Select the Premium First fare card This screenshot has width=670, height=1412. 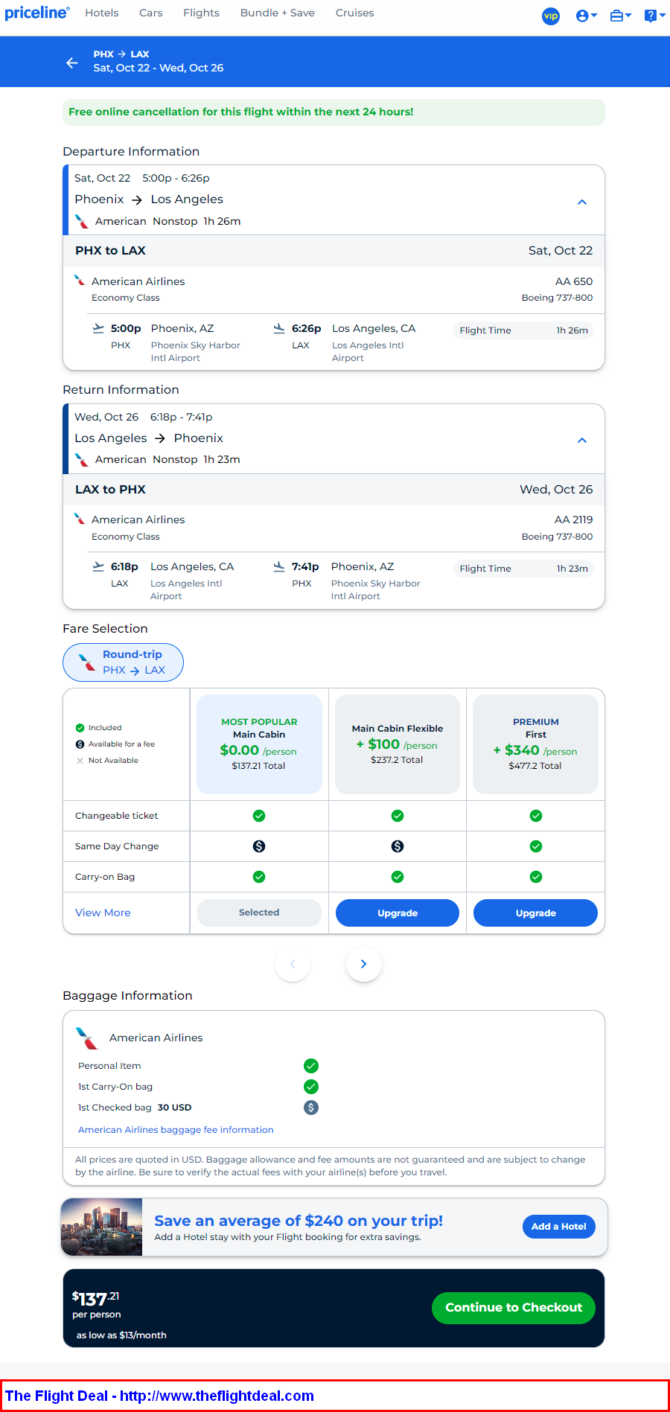pyautogui.click(x=535, y=744)
